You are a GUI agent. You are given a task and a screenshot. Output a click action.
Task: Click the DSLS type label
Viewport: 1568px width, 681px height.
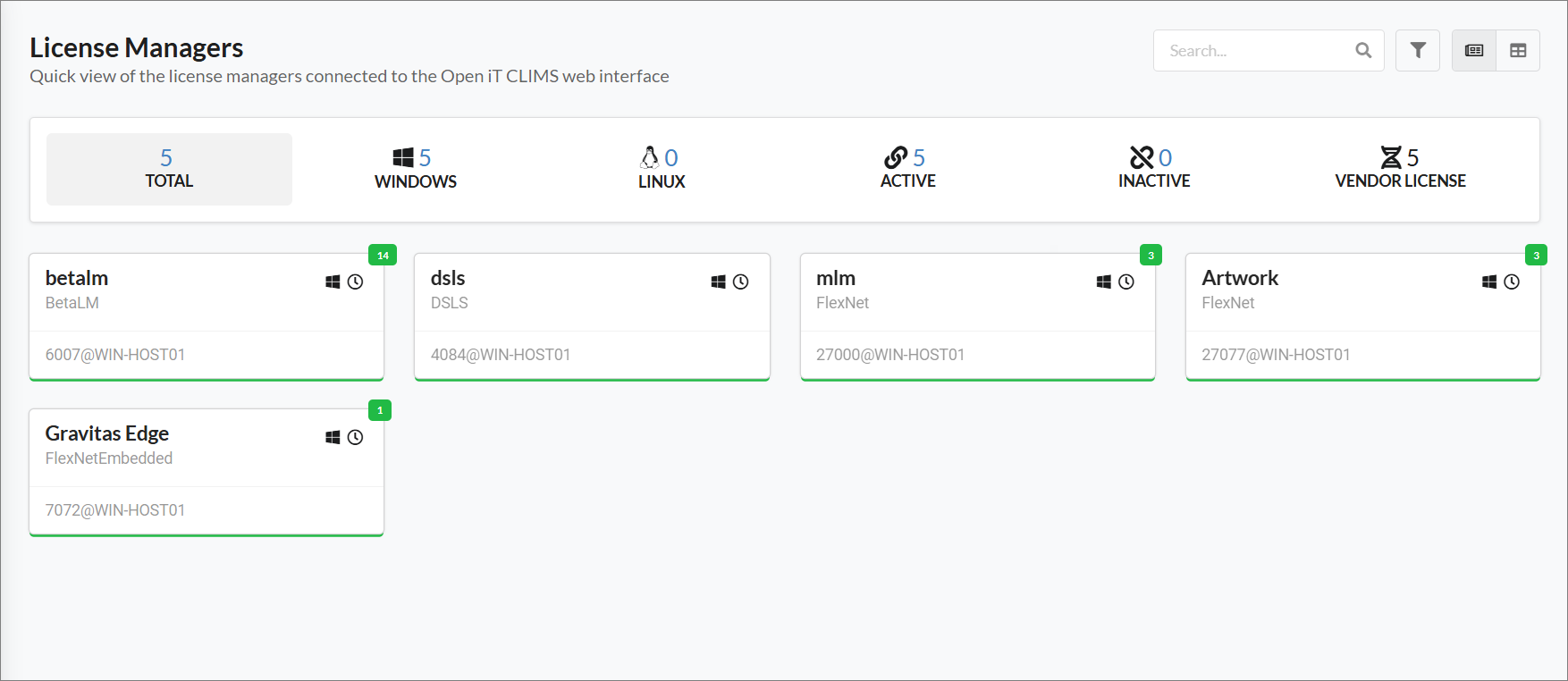[x=450, y=303]
